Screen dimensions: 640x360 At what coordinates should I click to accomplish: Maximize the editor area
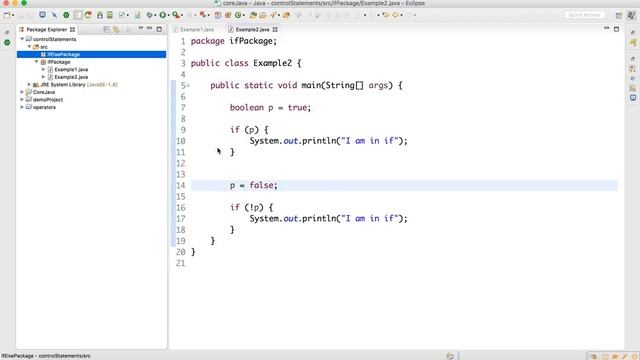tap(616, 29)
